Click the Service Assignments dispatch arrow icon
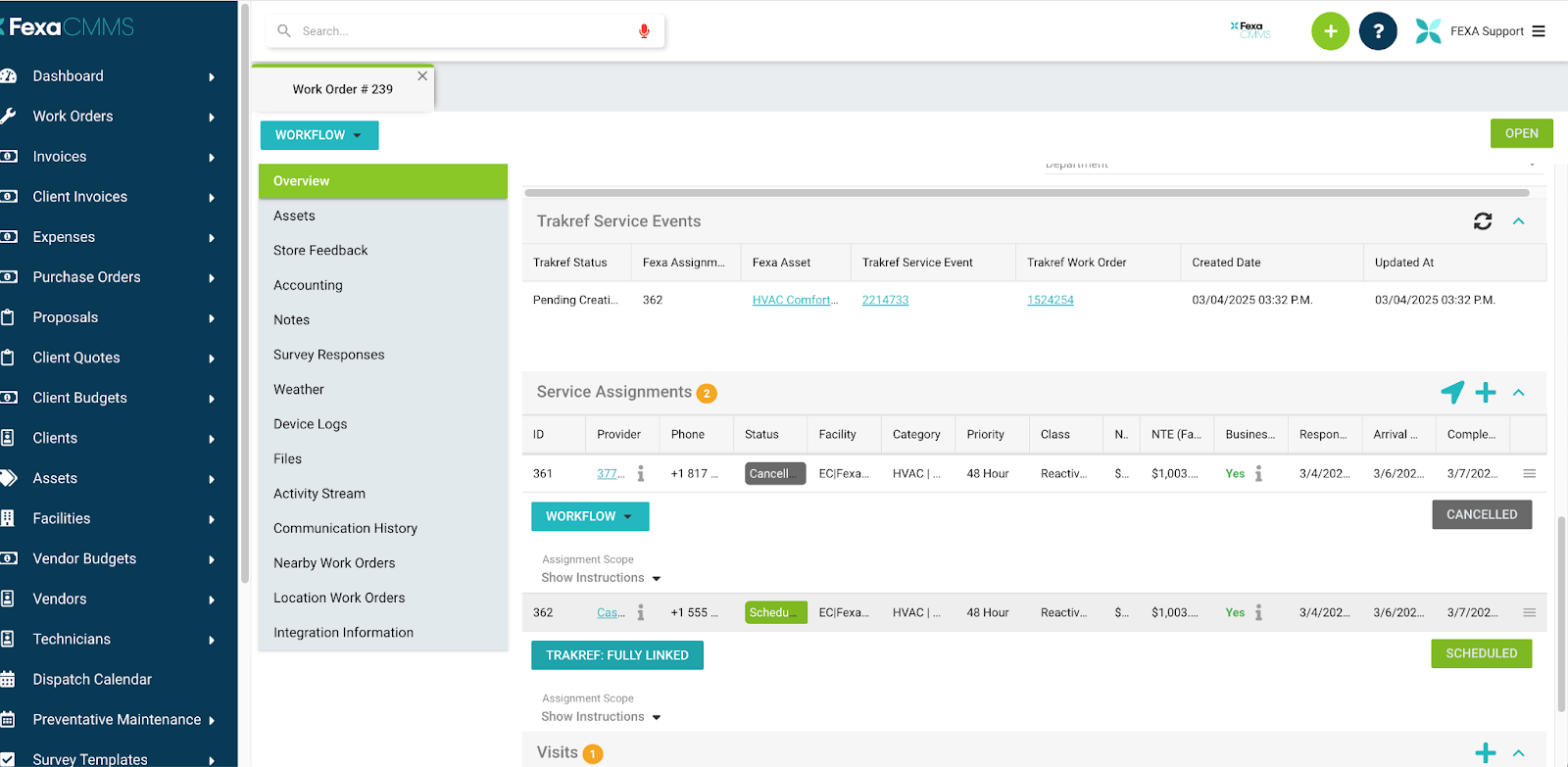The image size is (1568, 767). click(1452, 392)
